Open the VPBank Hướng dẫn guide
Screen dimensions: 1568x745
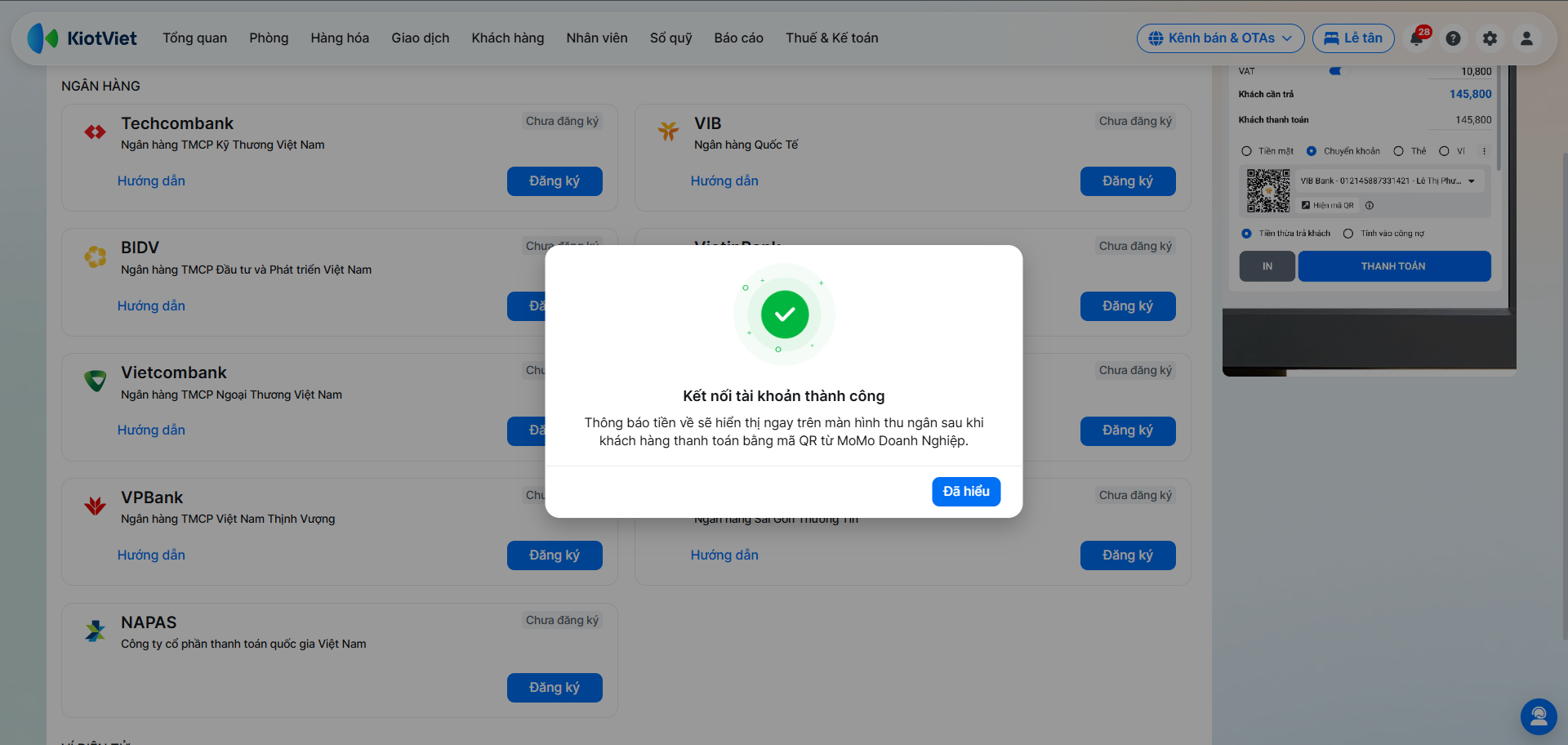(x=151, y=555)
